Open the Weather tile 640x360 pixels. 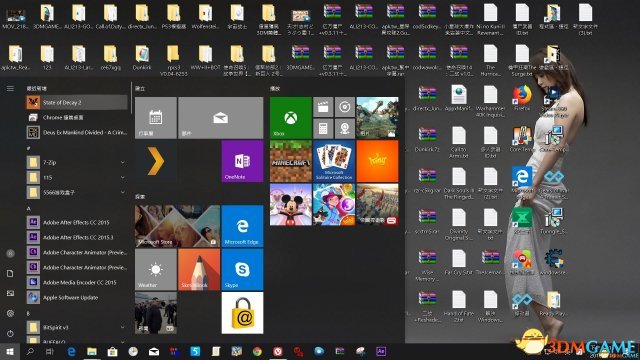(x=156, y=269)
